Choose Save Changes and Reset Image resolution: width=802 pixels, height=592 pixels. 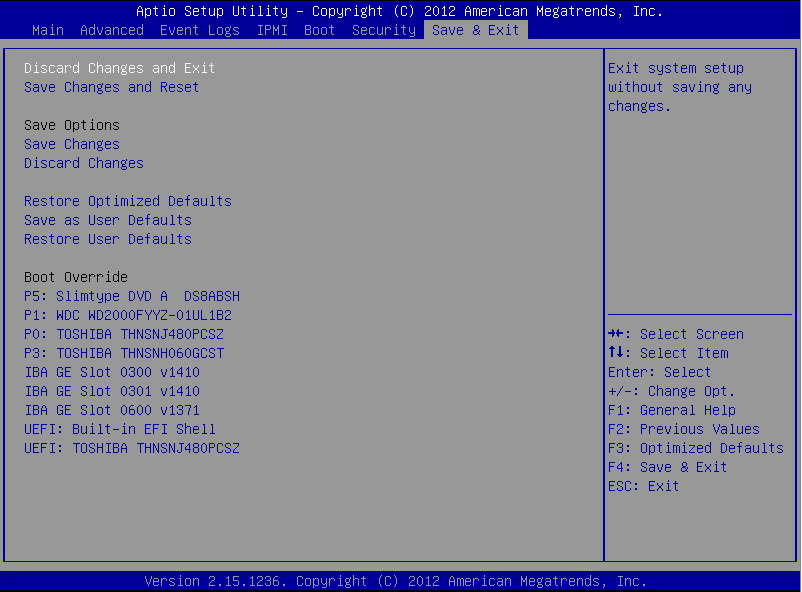112,87
